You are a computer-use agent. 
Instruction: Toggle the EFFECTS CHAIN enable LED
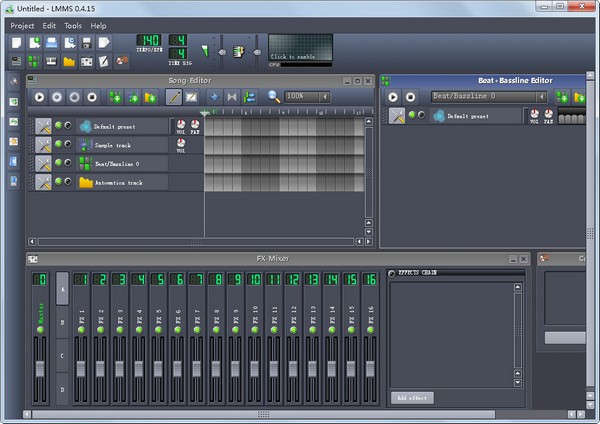click(x=392, y=272)
